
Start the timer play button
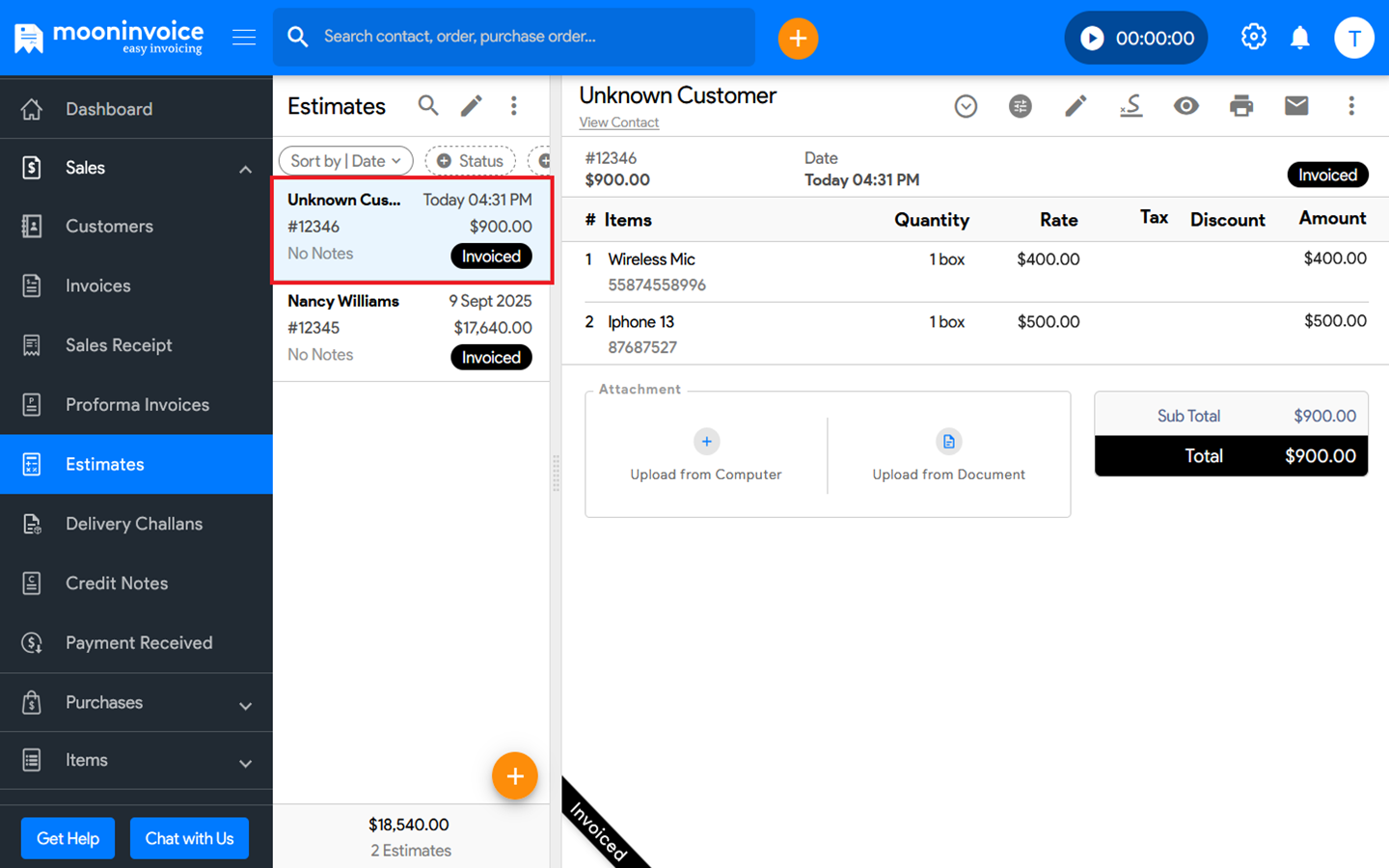coord(1092,39)
